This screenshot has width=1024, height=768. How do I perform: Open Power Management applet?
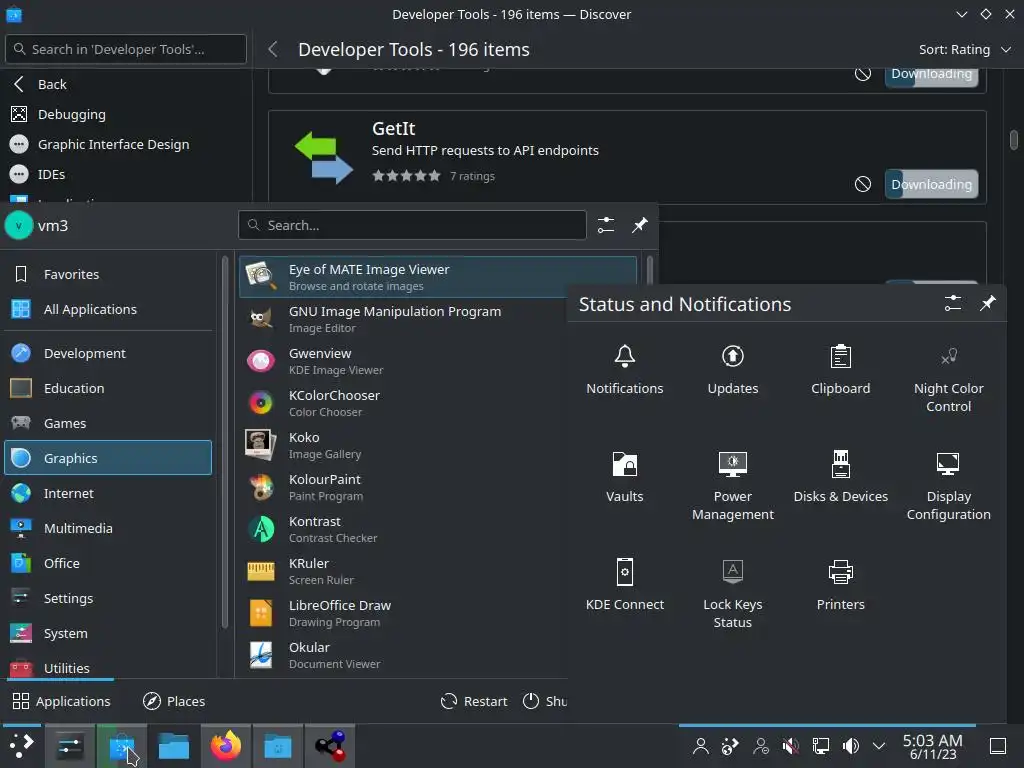point(733,487)
